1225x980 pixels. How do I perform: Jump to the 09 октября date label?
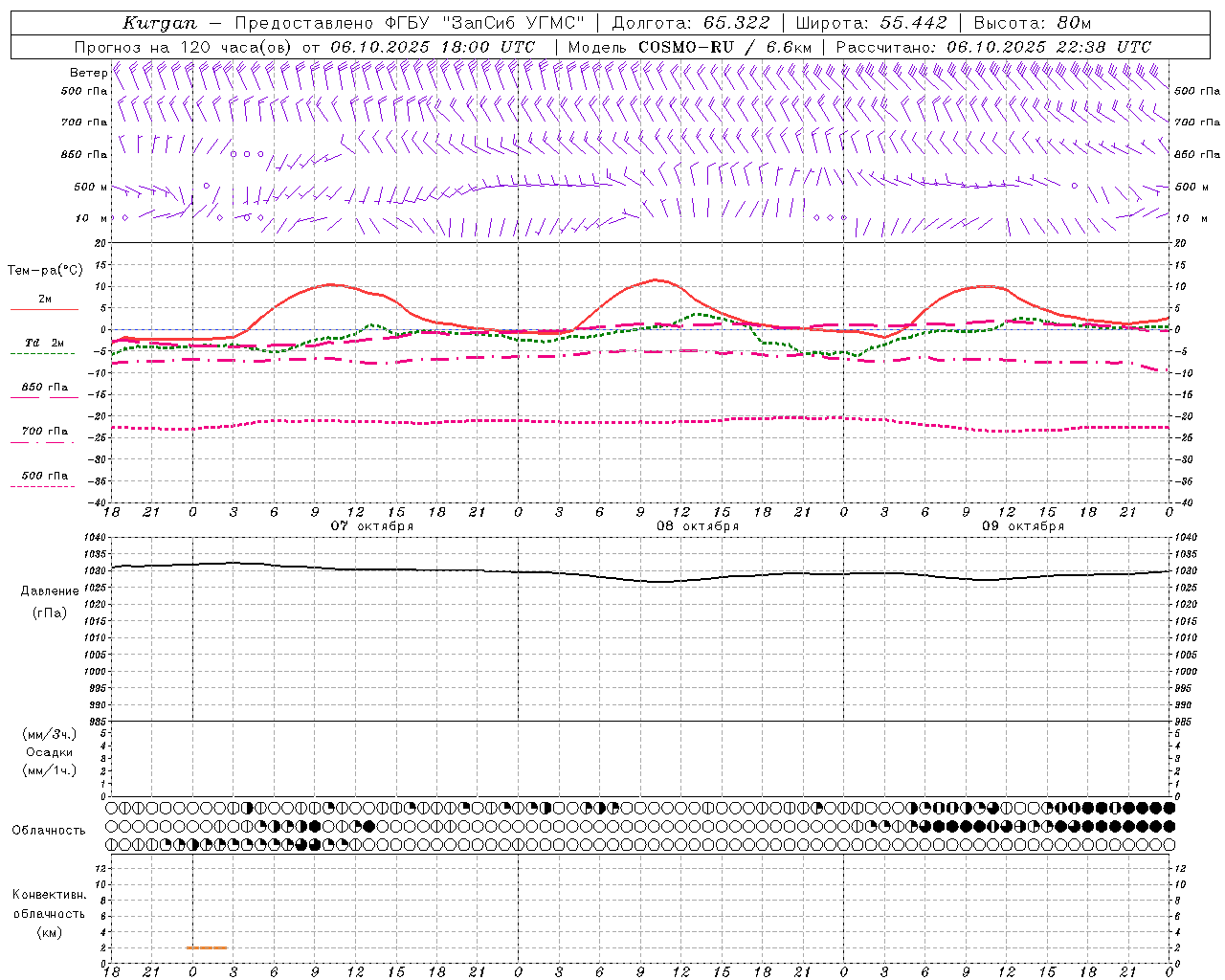tap(1023, 526)
